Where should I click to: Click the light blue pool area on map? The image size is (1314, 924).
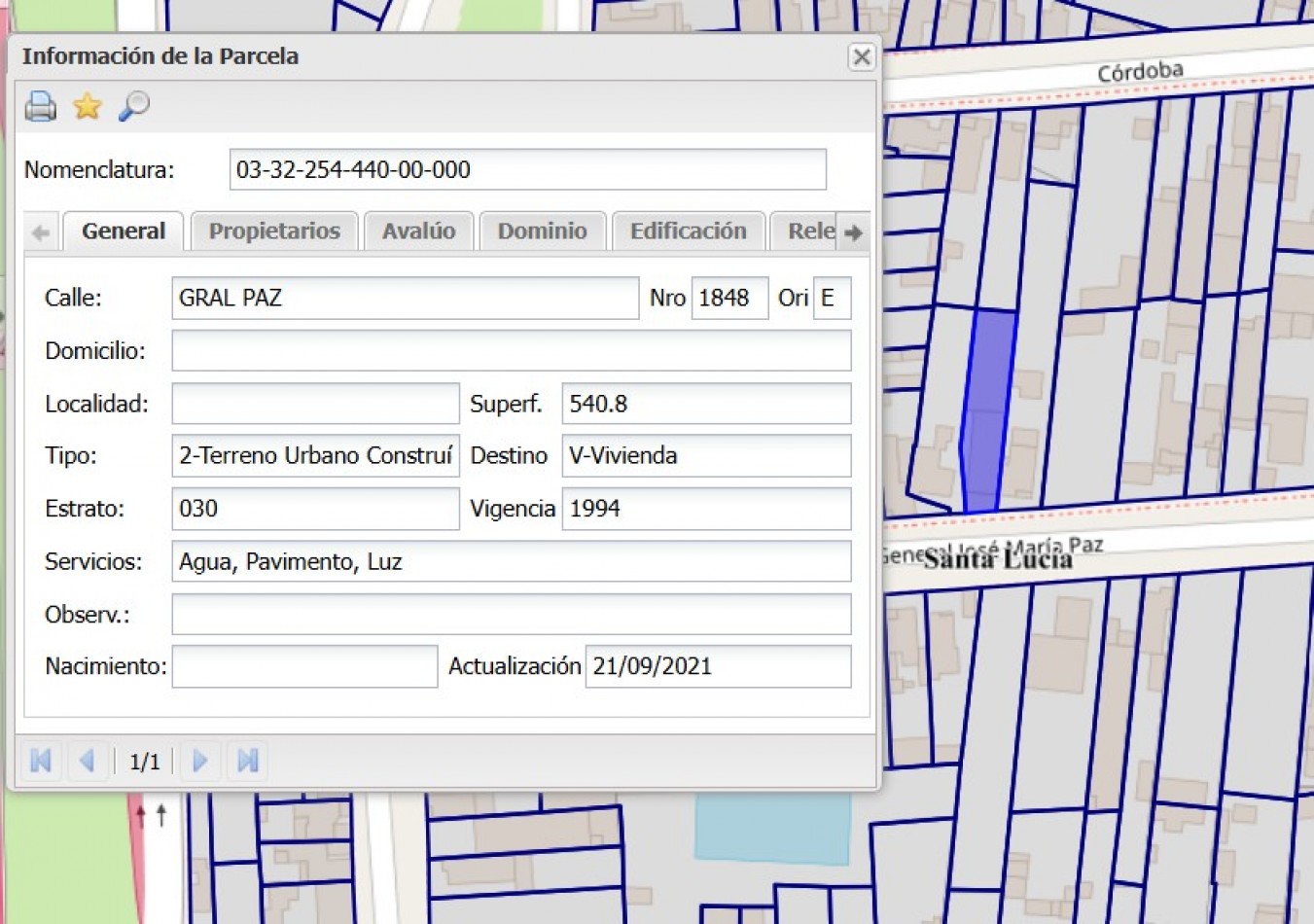(773, 829)
